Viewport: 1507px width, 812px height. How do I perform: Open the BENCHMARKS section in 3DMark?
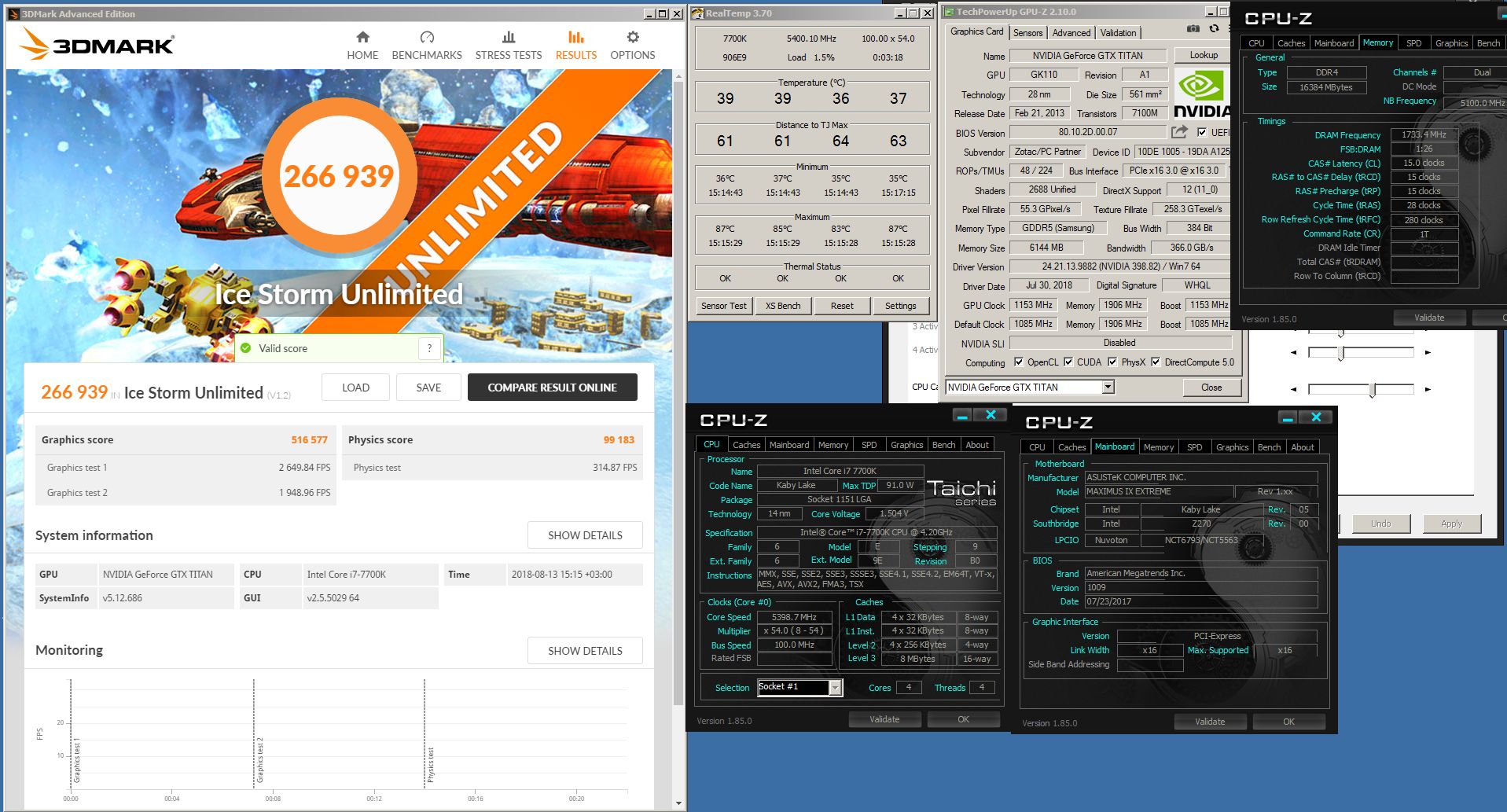427,46
